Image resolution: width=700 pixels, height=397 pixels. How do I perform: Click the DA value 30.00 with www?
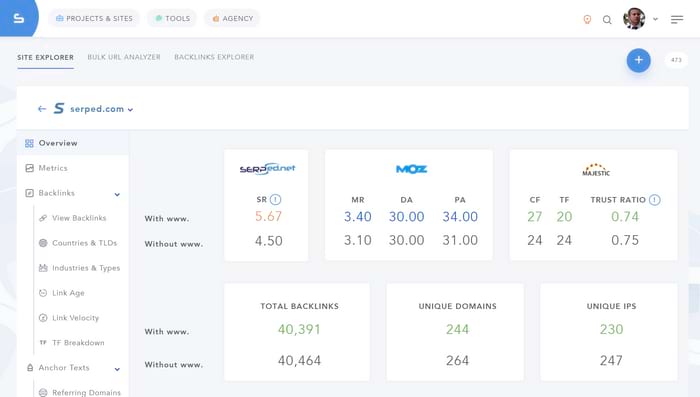point(406,217)
